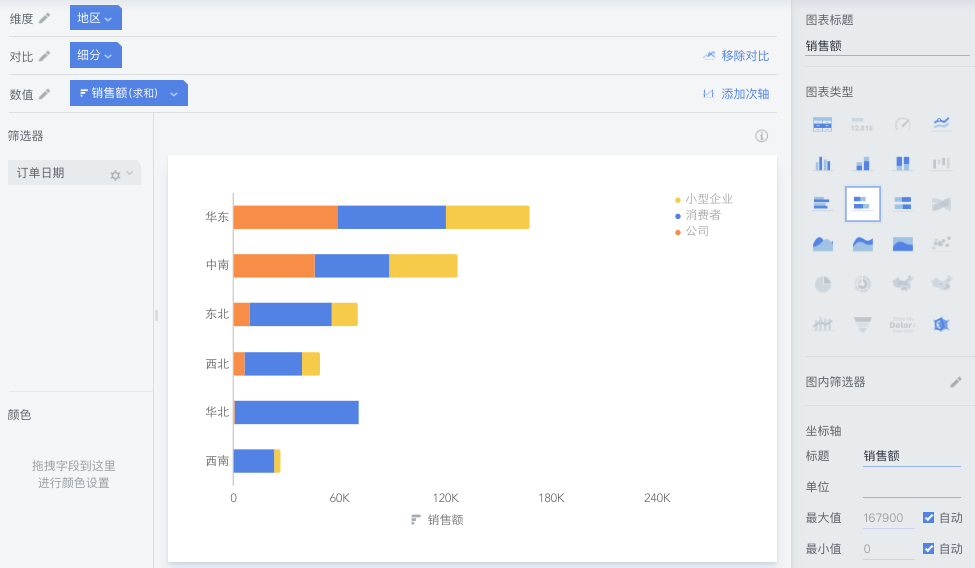Viewport: 975px width, 568px height.
Task: Click the 西北 axis label
Action: pyautogui.click(x=217, y=364)
